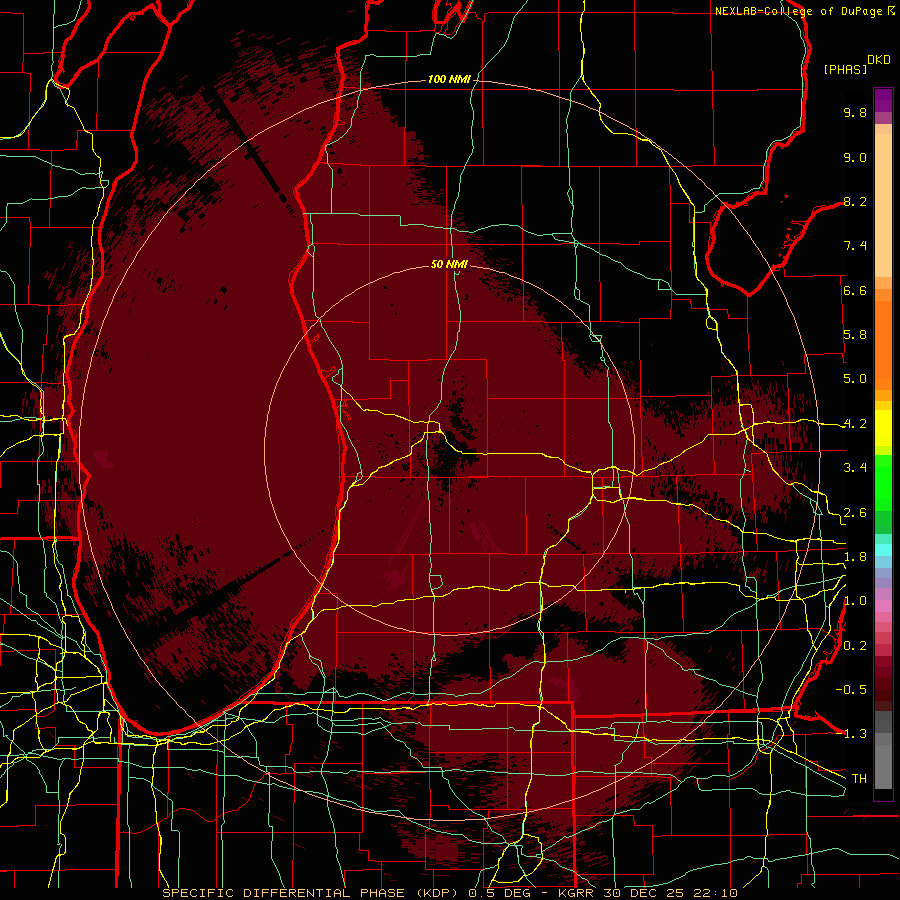
Task: Click the yellow segment of the color bar
Action: click(883, 428)
